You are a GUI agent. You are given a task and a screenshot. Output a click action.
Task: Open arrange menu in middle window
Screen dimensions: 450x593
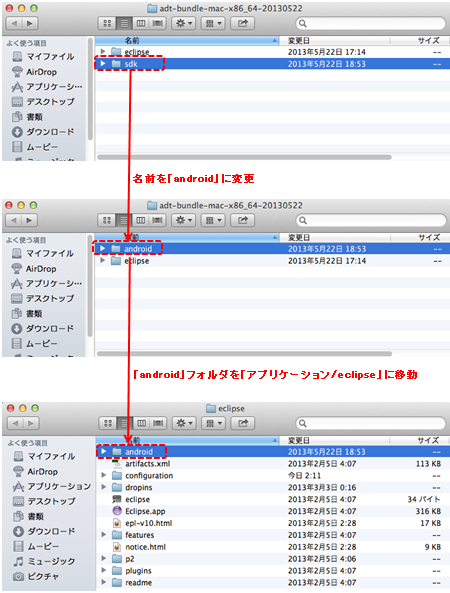click(213, 220)
